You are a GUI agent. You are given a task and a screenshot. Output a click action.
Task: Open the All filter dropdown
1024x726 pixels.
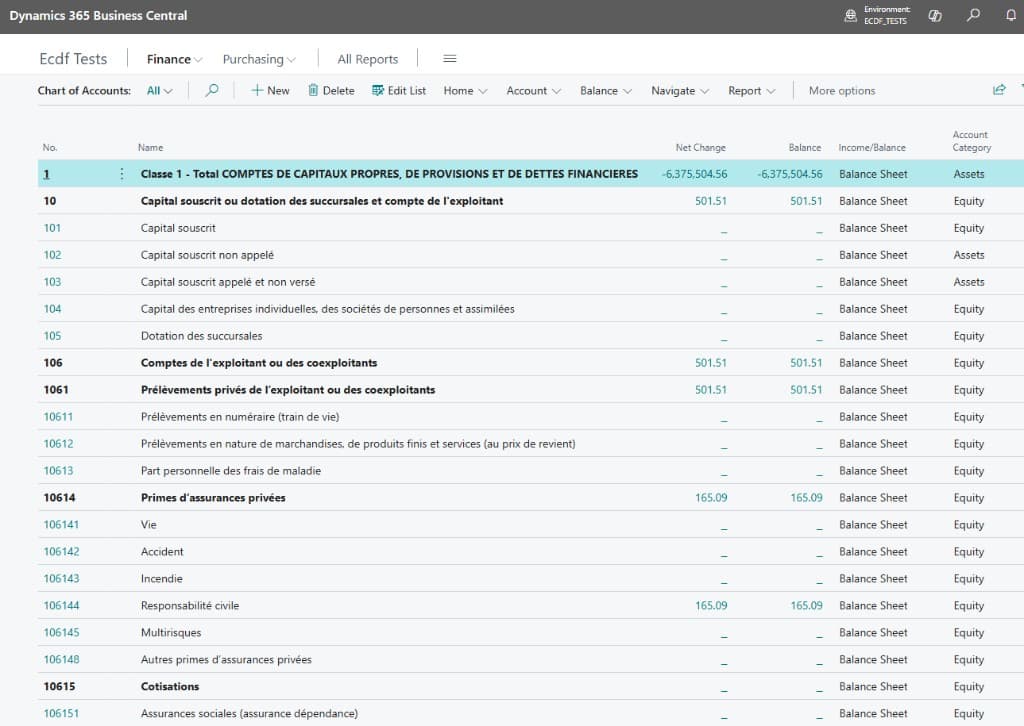pos(160,90)
